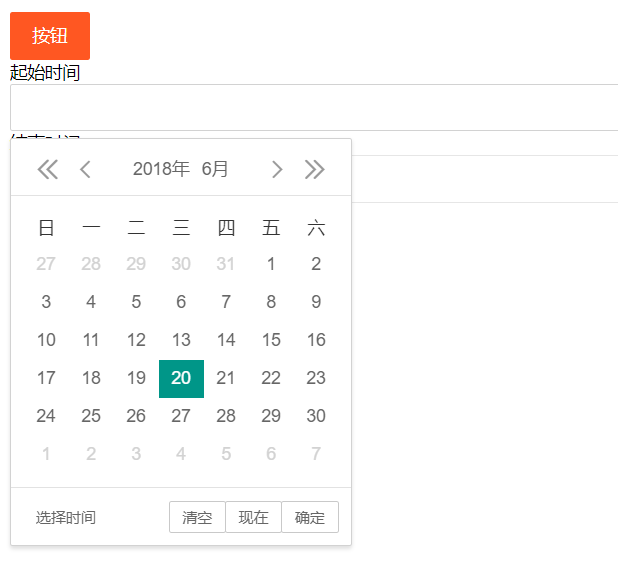Open 选择时间 time picker
Viewport: 619px width, 578px height.
coord(66,518)
